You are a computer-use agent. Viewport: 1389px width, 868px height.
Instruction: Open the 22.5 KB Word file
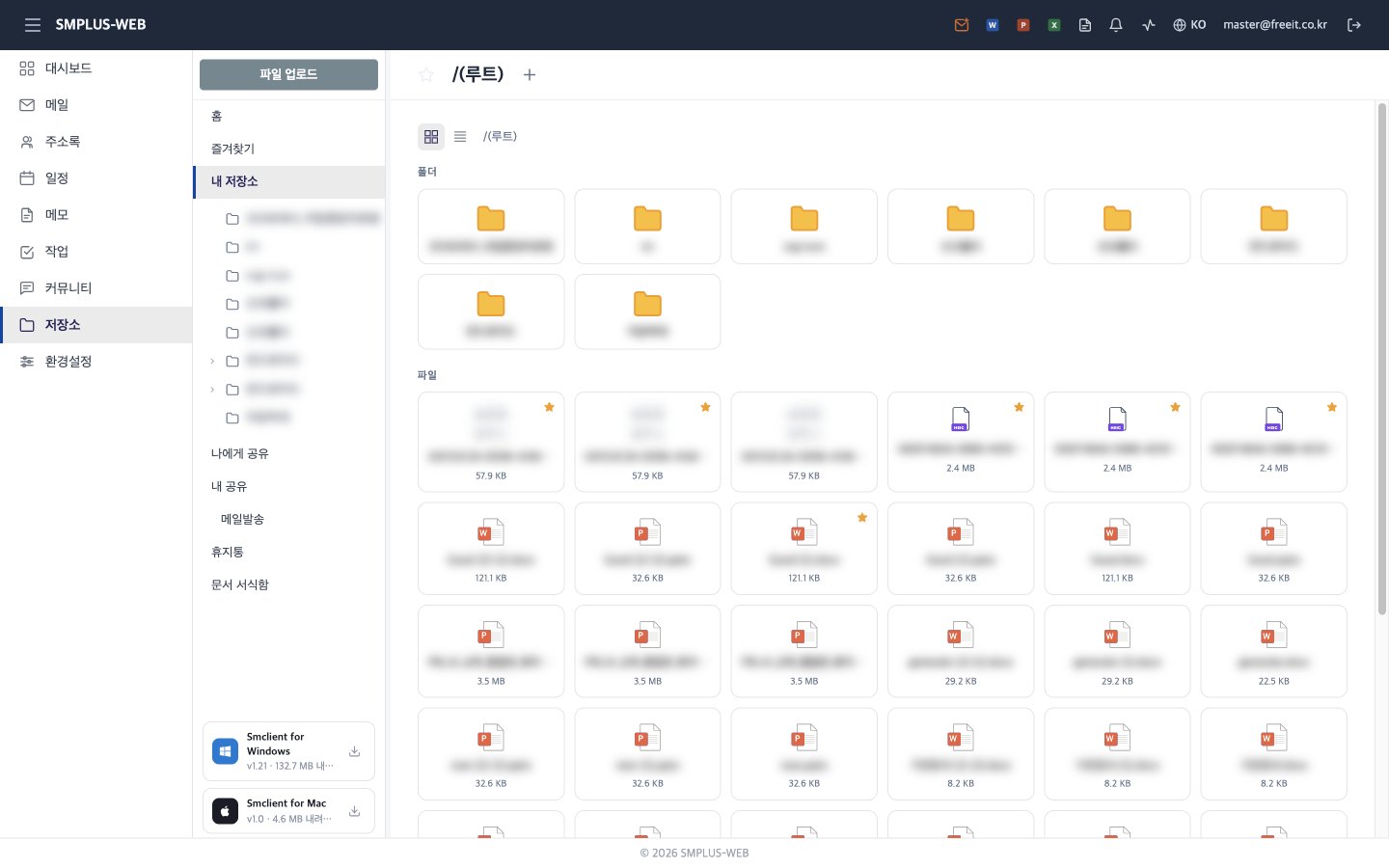click(1273, 651)
